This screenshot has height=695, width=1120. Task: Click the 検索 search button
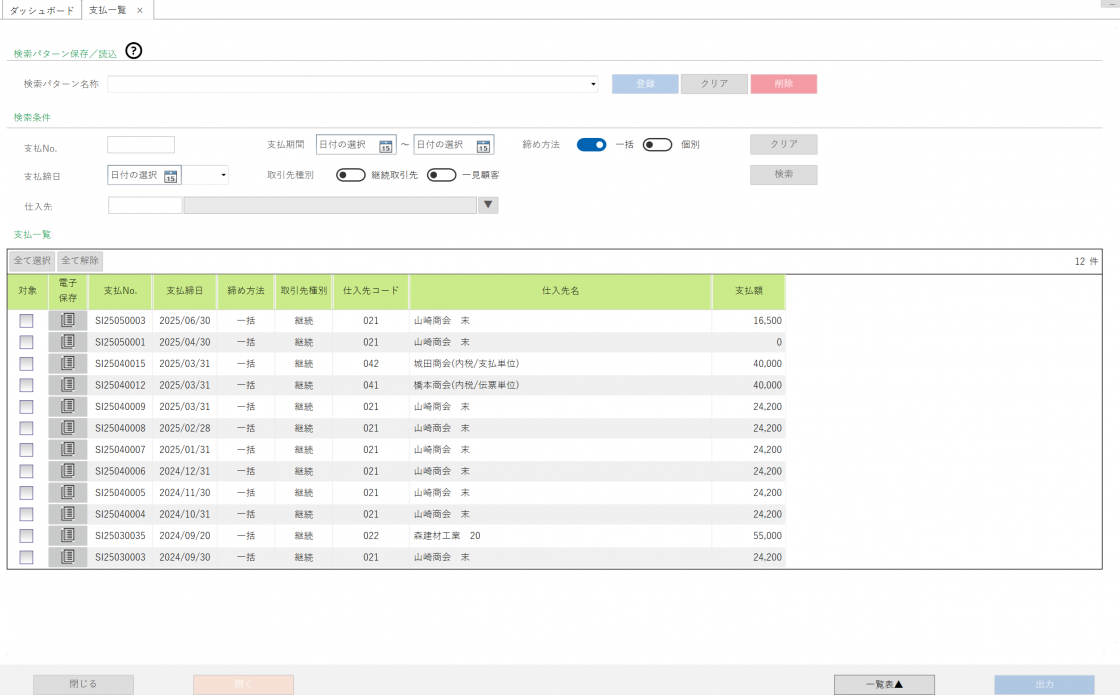point(783,175)
